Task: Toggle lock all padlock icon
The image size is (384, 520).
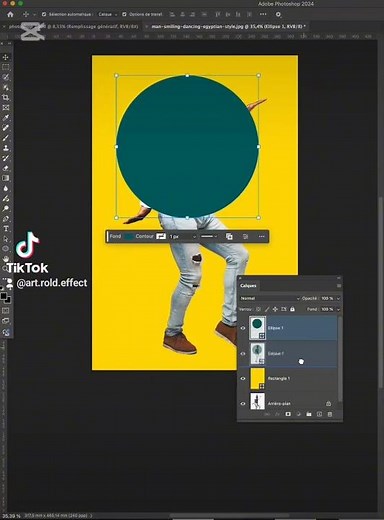Action: tap(292, 309)
